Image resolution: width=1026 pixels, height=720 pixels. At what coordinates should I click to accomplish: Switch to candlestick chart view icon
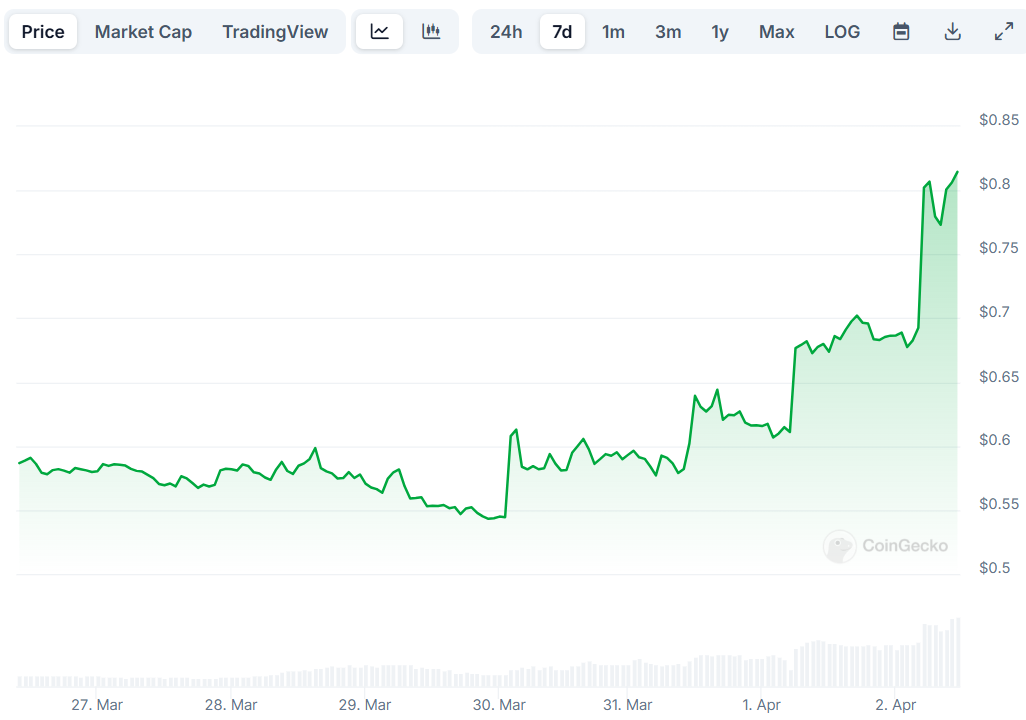point(431,31)
